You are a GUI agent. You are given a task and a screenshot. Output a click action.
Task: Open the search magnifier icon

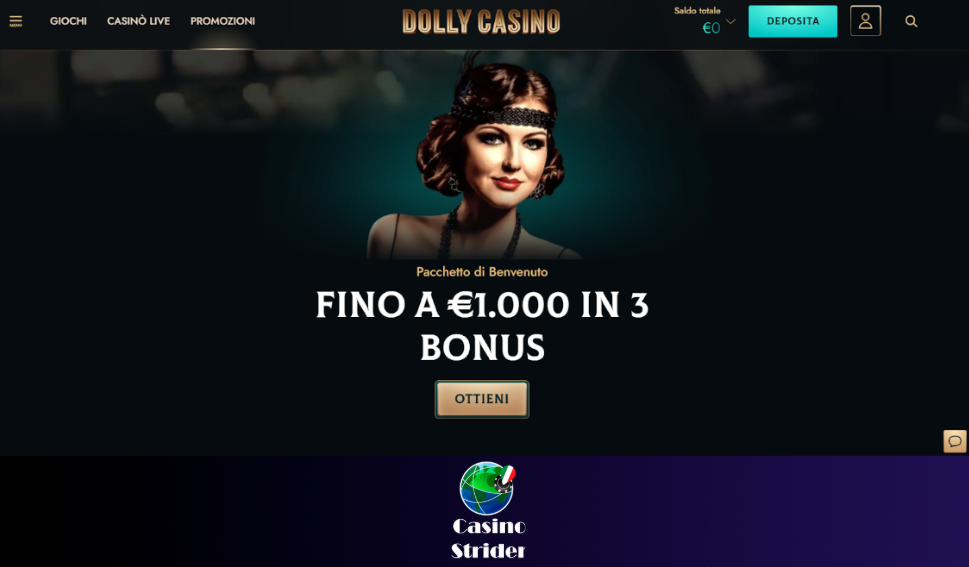(911, 22)
